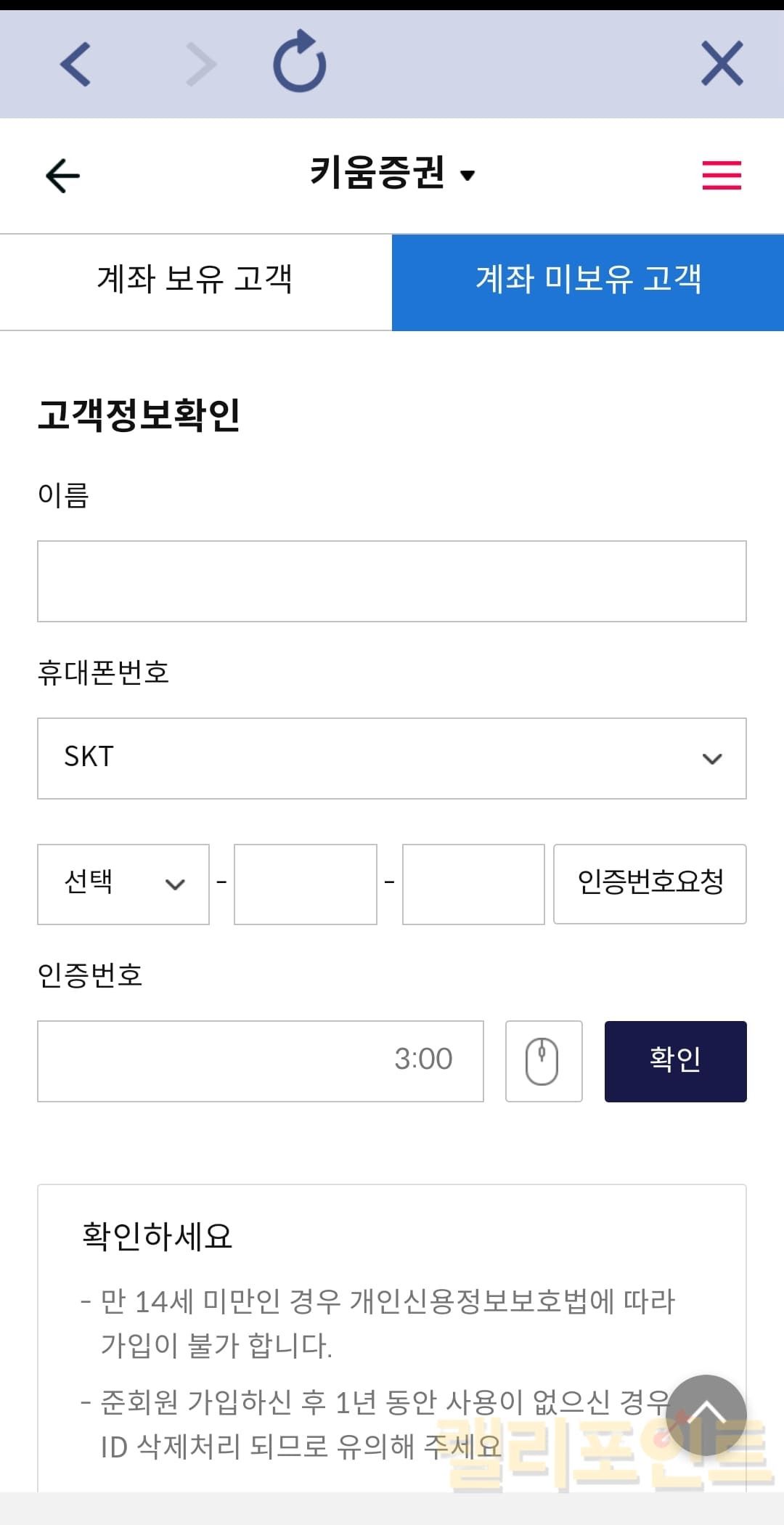
Task: Go back using the page back arrow
Action: (62, 176)
